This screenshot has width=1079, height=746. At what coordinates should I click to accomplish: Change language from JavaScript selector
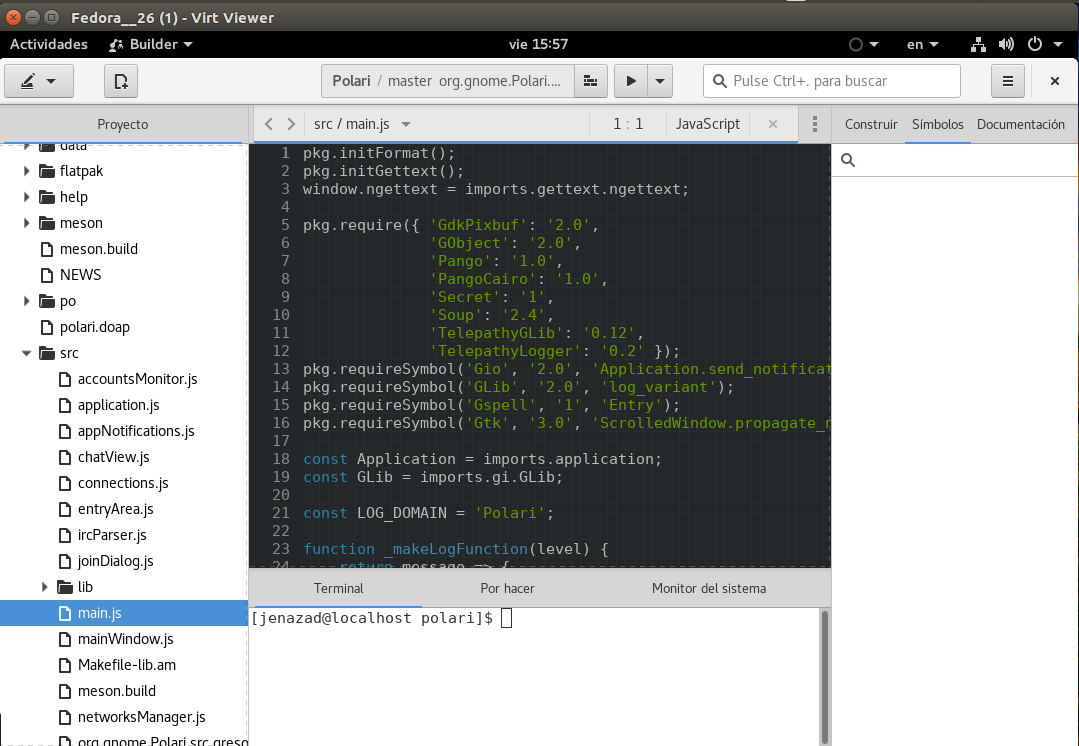click(x=707, y=124)
